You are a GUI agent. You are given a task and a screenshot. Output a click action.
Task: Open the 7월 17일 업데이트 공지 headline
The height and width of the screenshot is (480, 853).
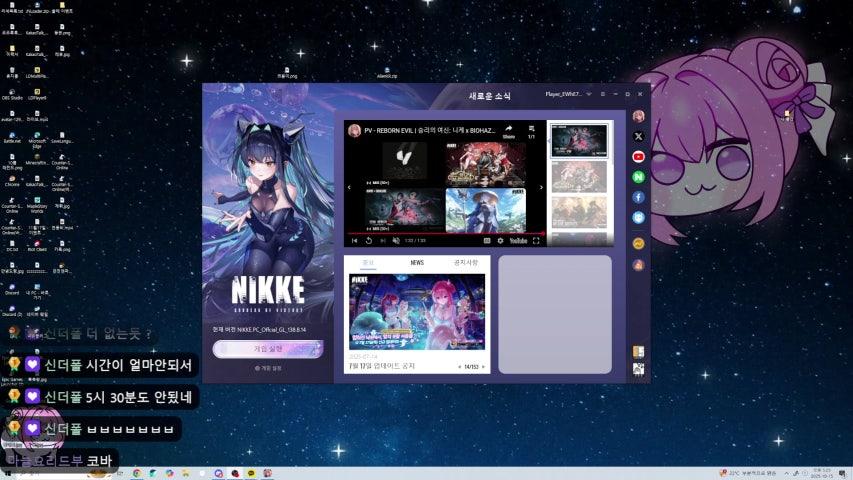(382, 366)
